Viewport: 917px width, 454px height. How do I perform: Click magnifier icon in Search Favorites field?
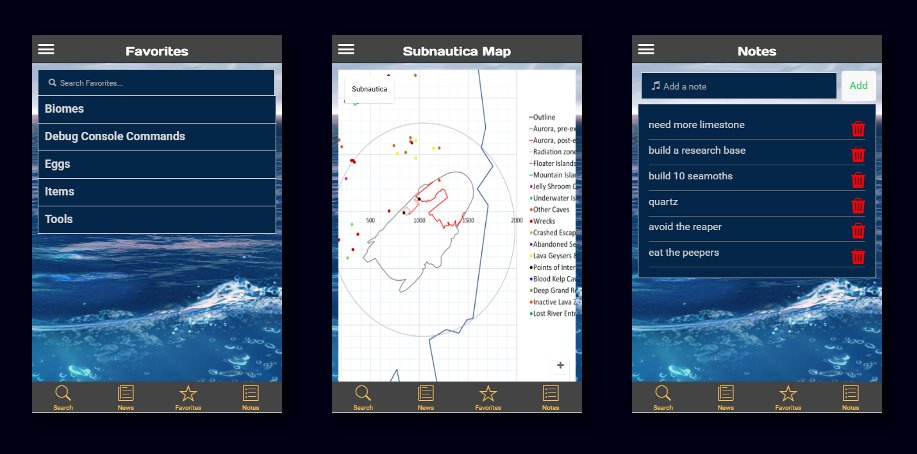53,83
